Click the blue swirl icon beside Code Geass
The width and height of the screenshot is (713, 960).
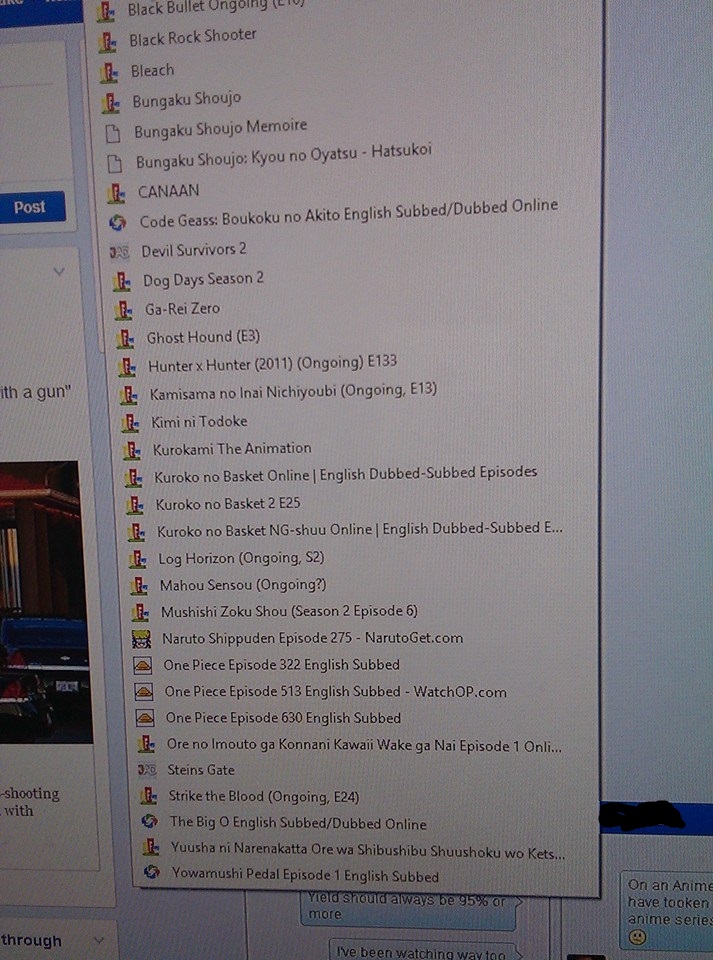(x=117, y=223)
